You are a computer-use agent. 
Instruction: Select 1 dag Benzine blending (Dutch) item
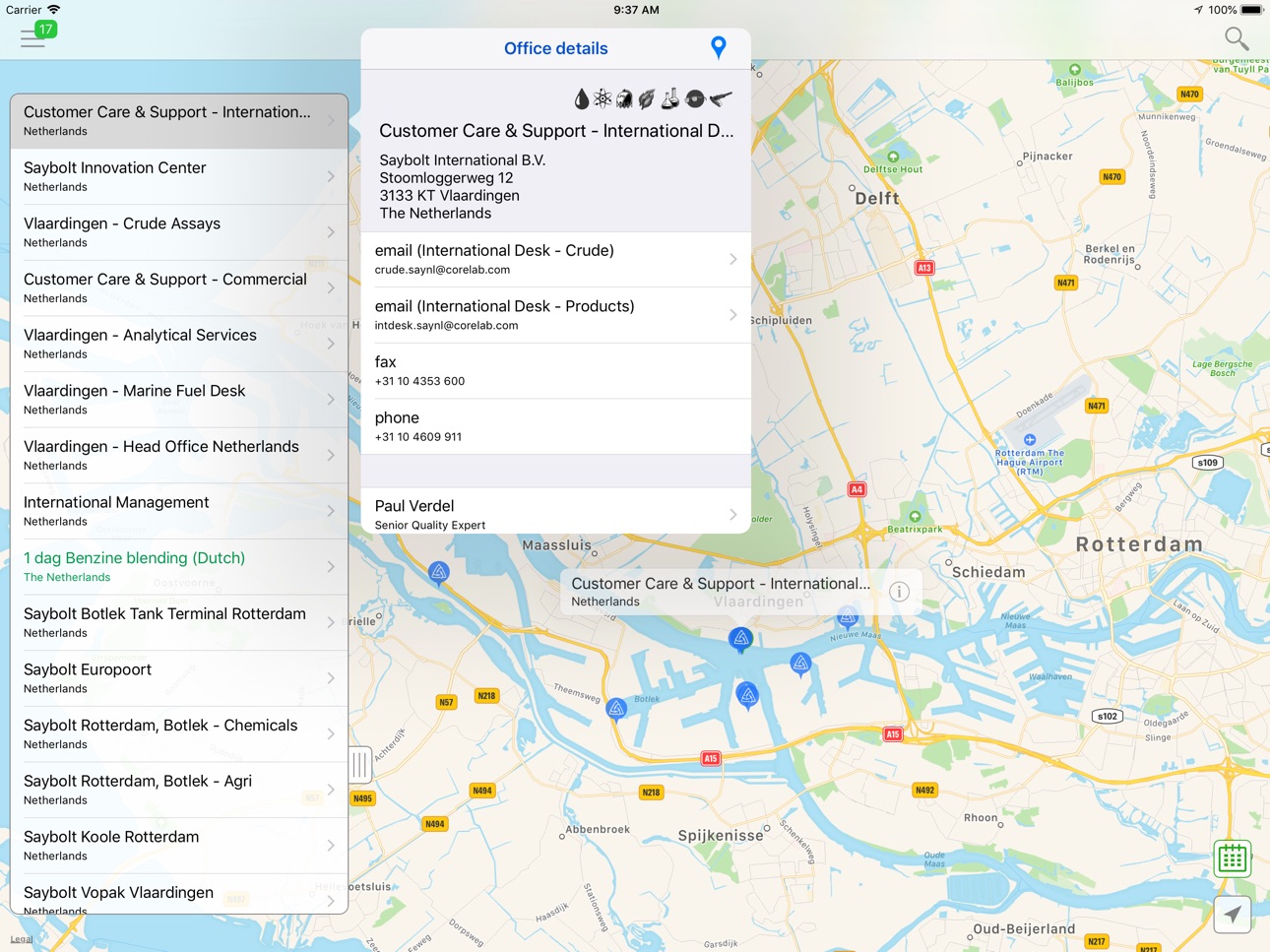coord(179,567)
